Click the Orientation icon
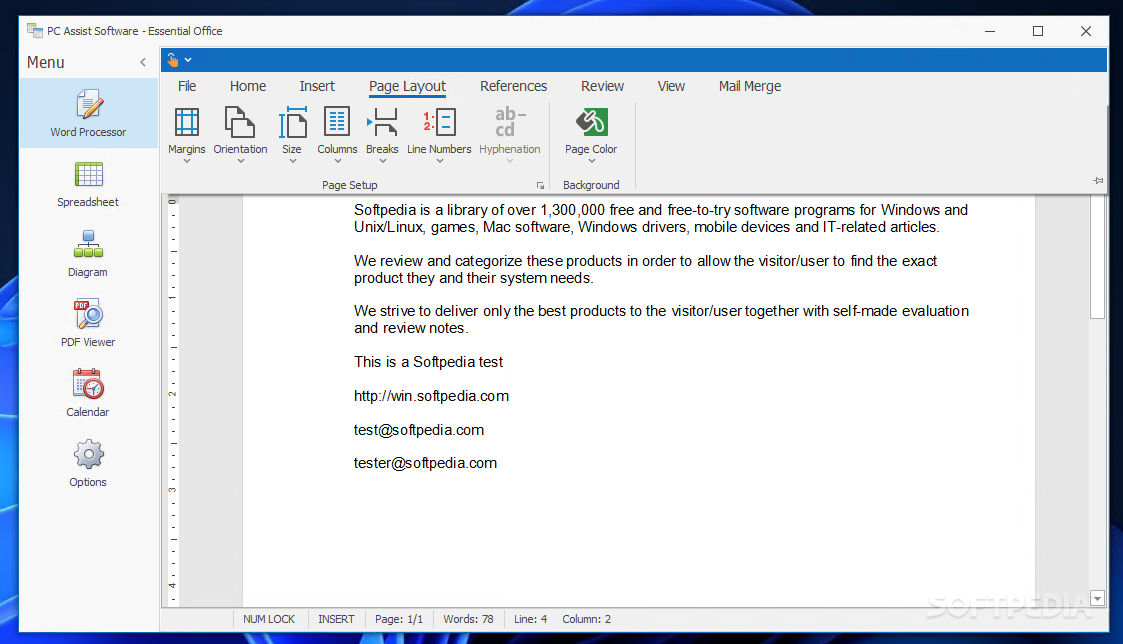This screenshot has width=1123, height=644. click(x=240, y=122)
